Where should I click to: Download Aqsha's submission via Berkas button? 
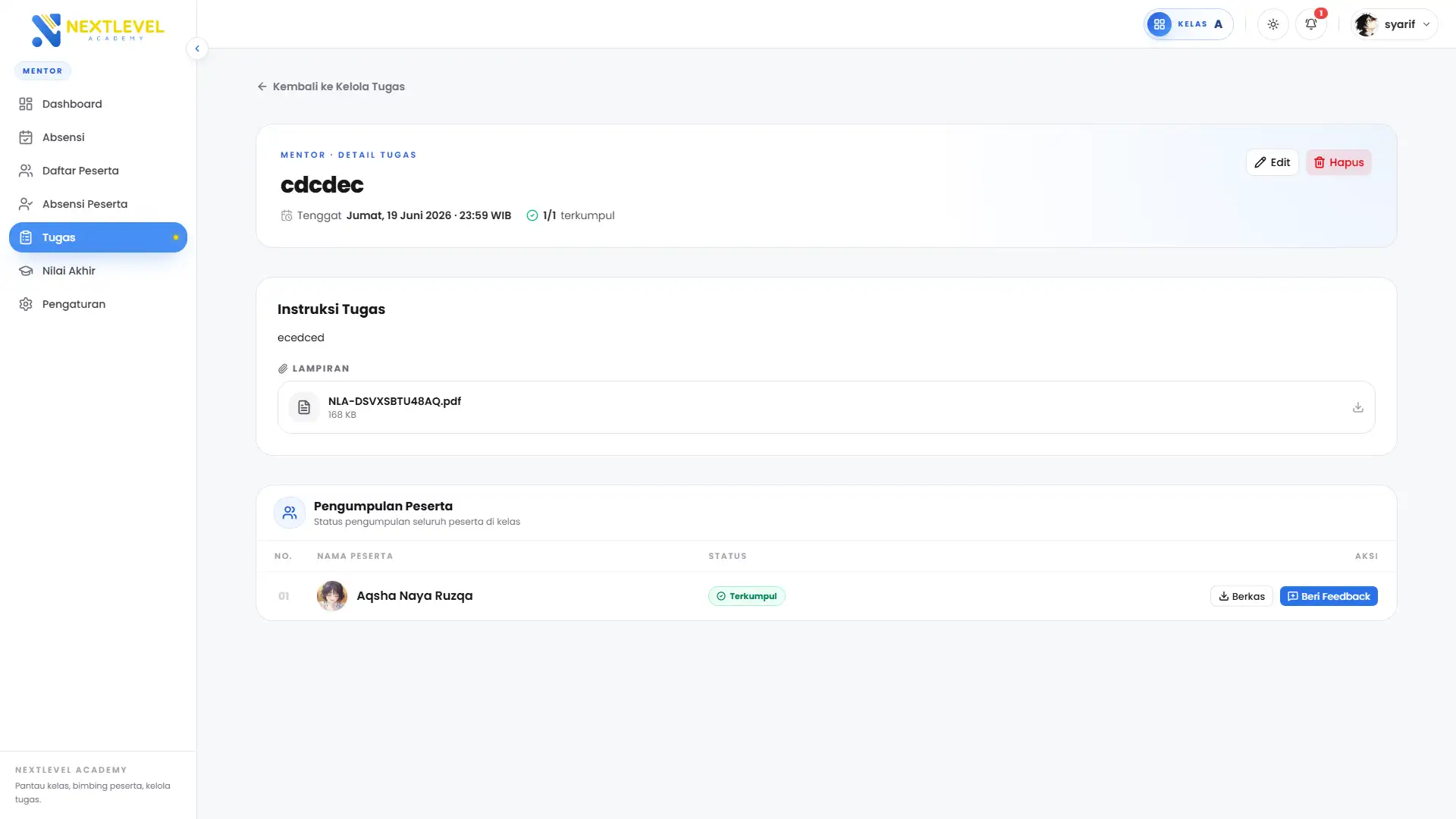[1241, 596]
